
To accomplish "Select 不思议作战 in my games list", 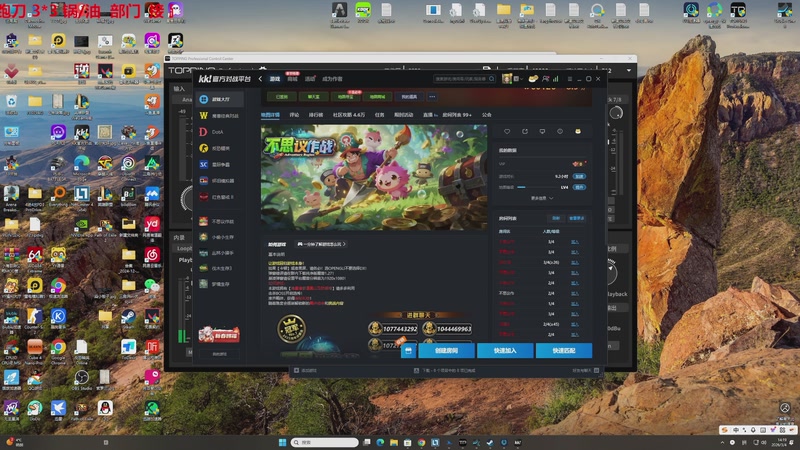I will tap(220, 221).
